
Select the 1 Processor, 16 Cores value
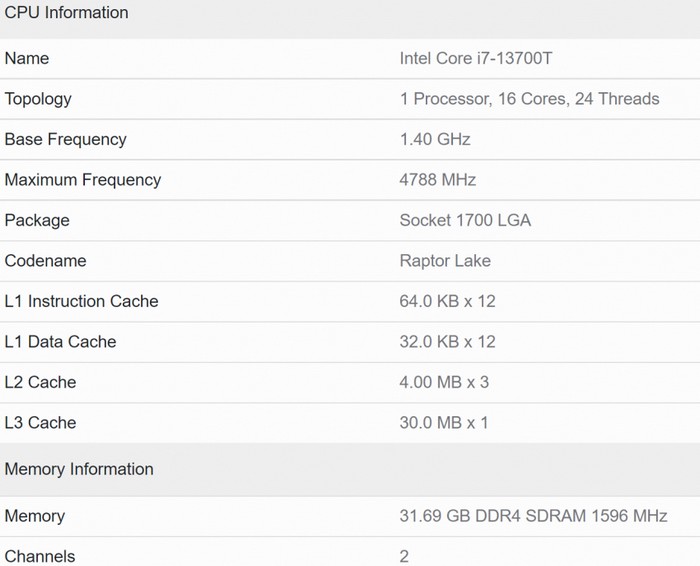529,99
